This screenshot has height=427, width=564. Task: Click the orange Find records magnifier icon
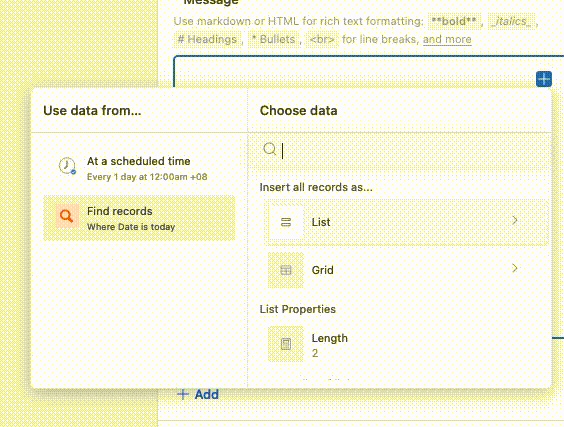click(x=67, y=216)
